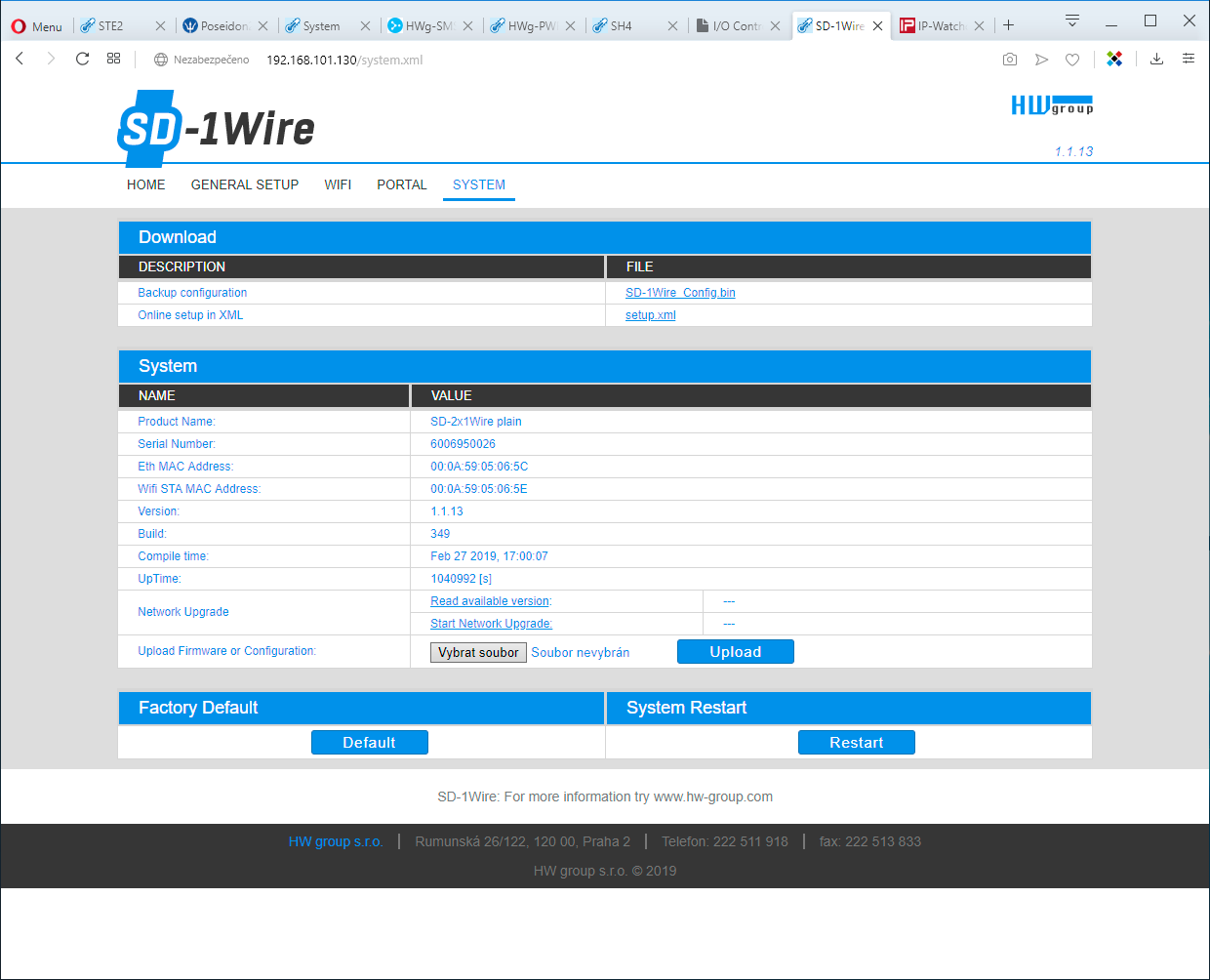Click Eth MAC value 00:0A:59:05:06:5C
This screenshot has height=980, width=1210.
pyautogui.click(x=479, y=467)
